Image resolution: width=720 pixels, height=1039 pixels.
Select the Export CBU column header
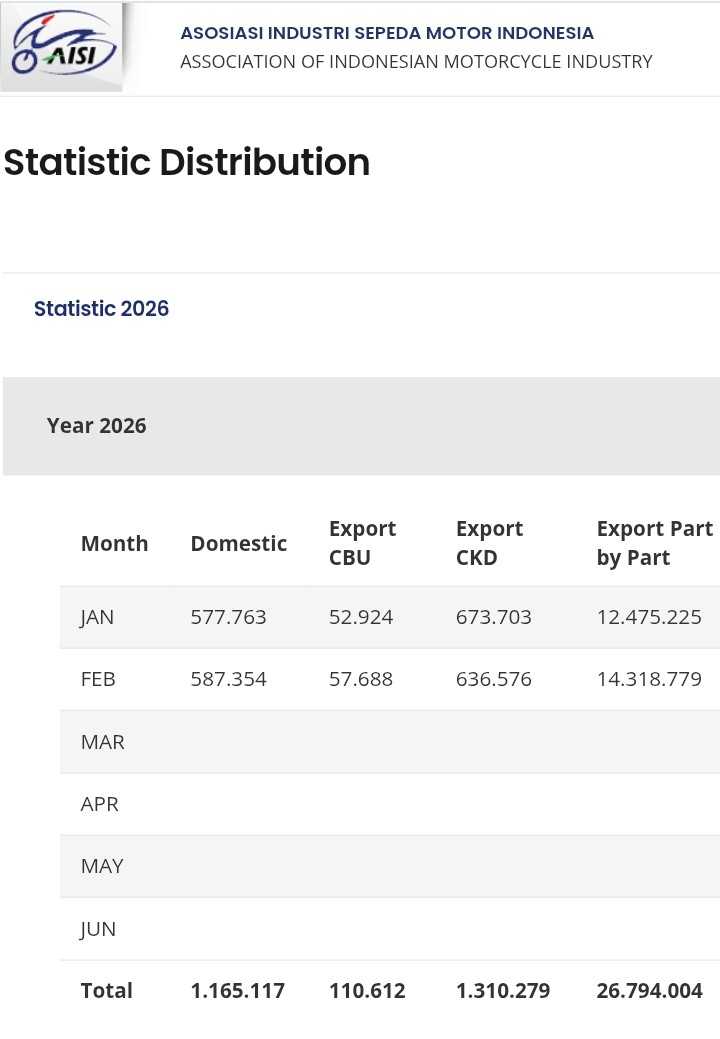tap(362, 543)
